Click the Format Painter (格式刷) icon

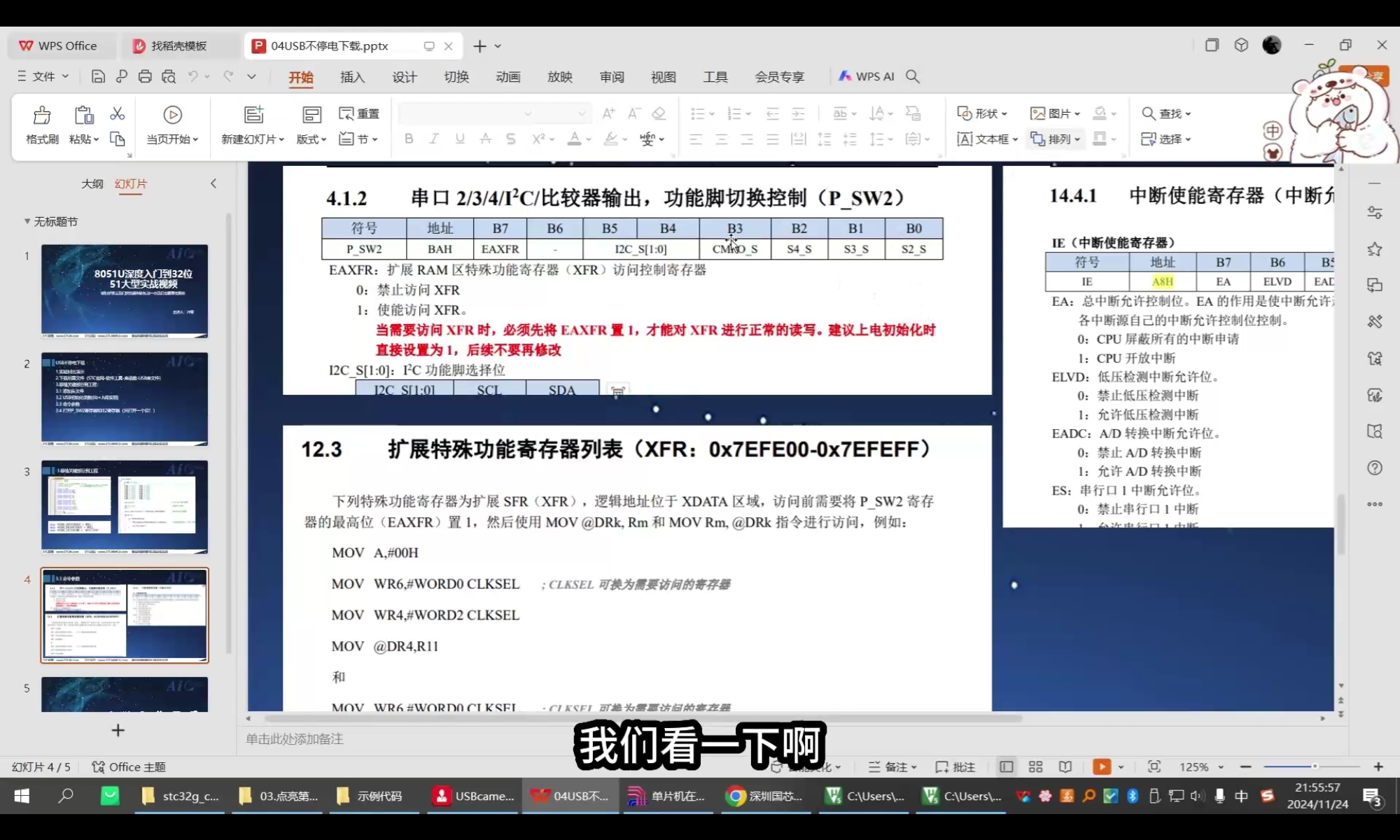click(x=42, y=115)
